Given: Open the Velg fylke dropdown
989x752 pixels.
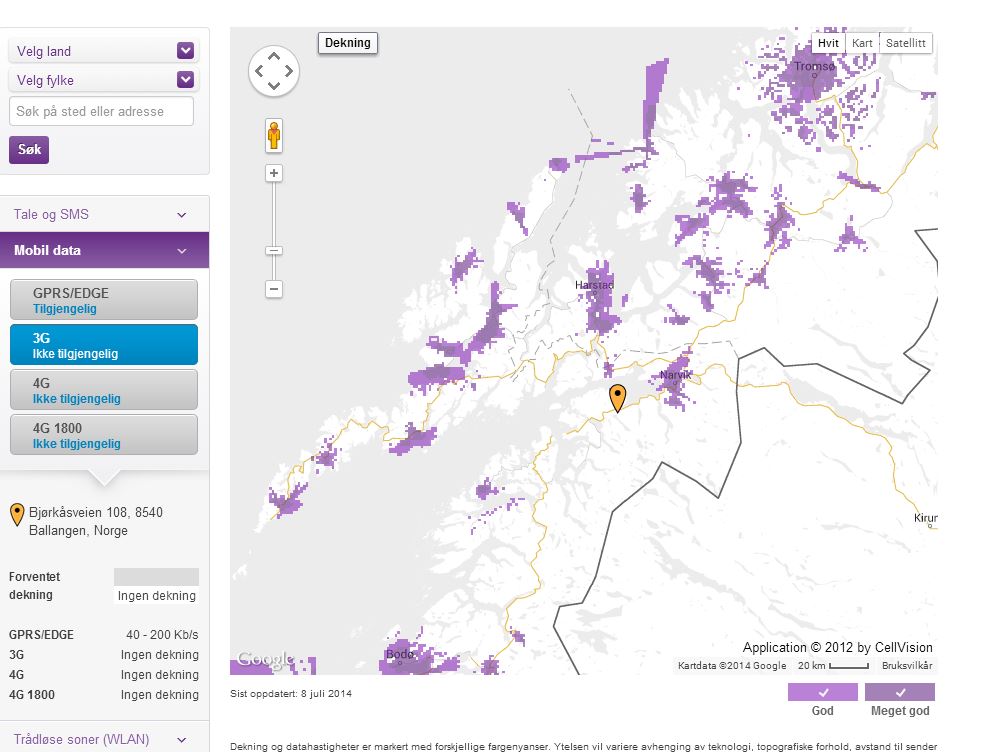Looking at the screenshot, I should pos(103,80).
